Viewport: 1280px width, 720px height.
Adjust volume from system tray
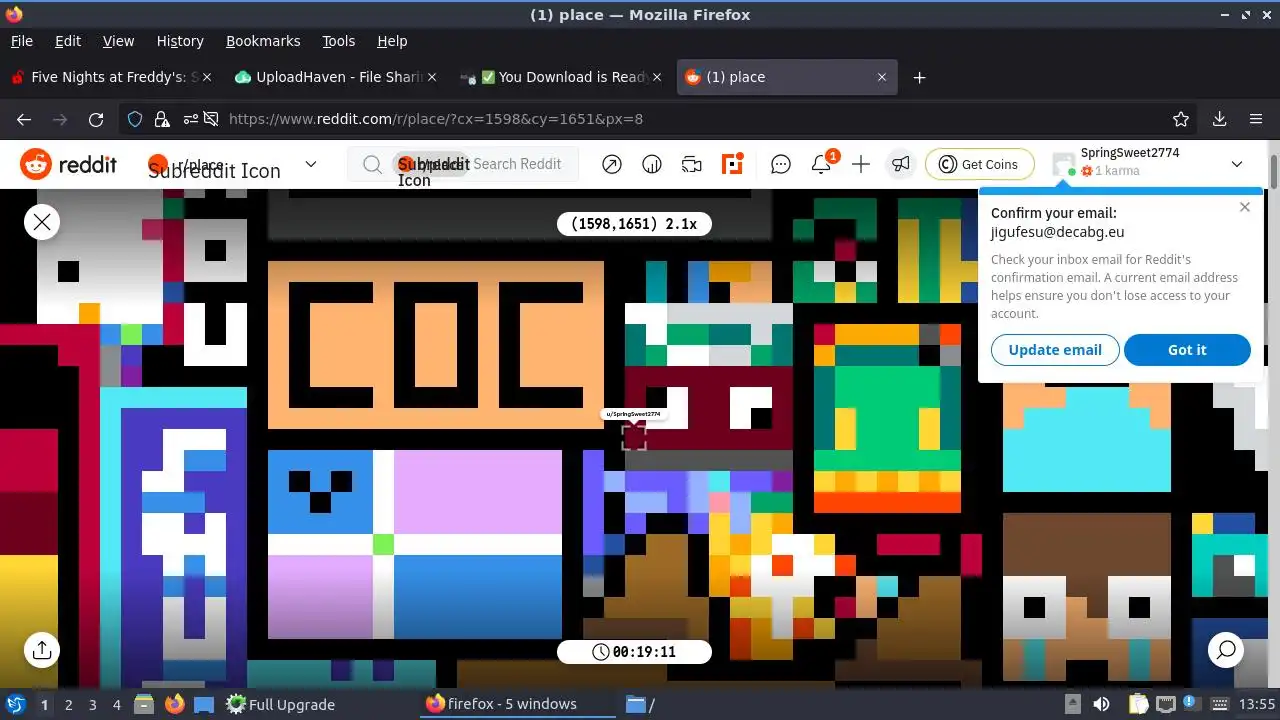1101,704
